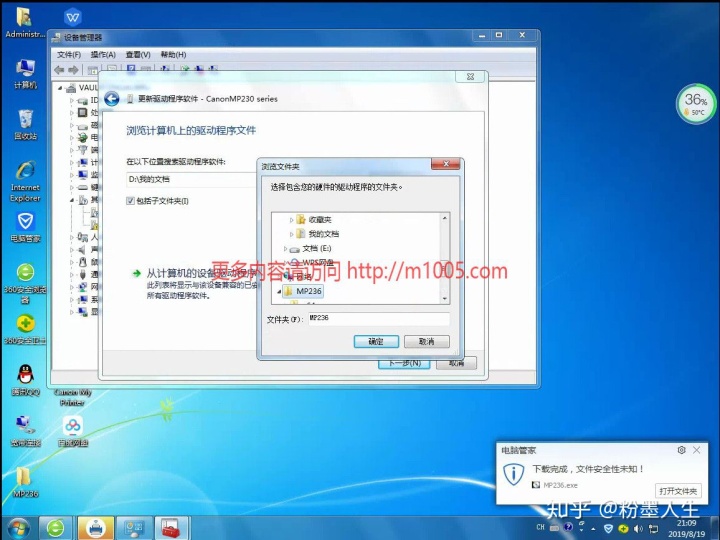Click the browse tree scrollbar down arrow
This screenshot has width=720, height=540.
[444, 298]
